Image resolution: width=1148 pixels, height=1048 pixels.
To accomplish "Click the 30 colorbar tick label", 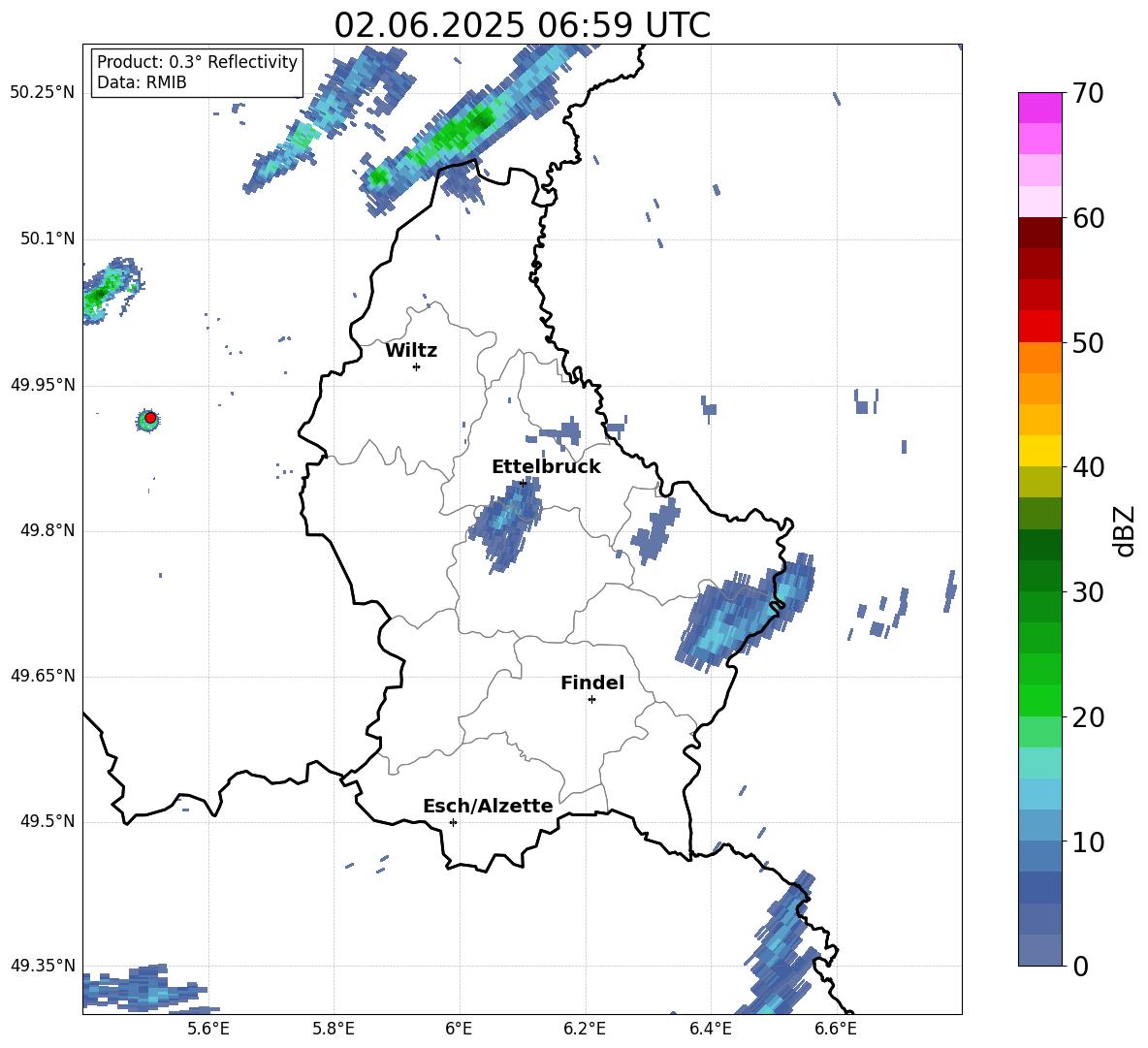I will pos(1088,591).
